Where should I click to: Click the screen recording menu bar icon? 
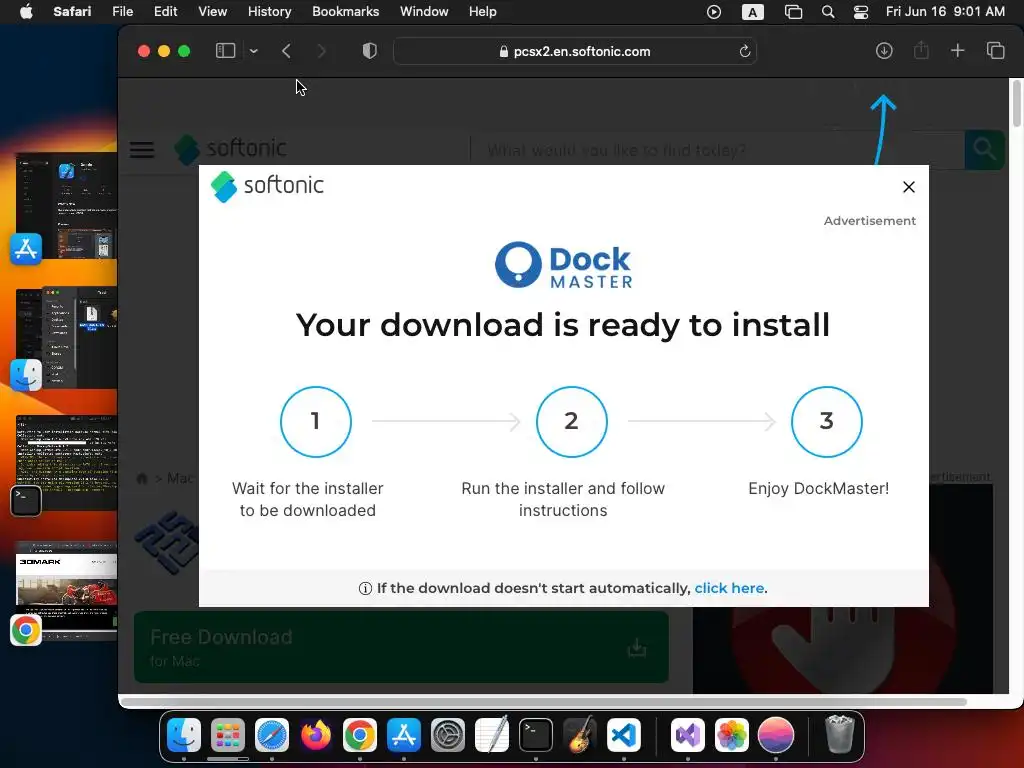tap(714, 12)
